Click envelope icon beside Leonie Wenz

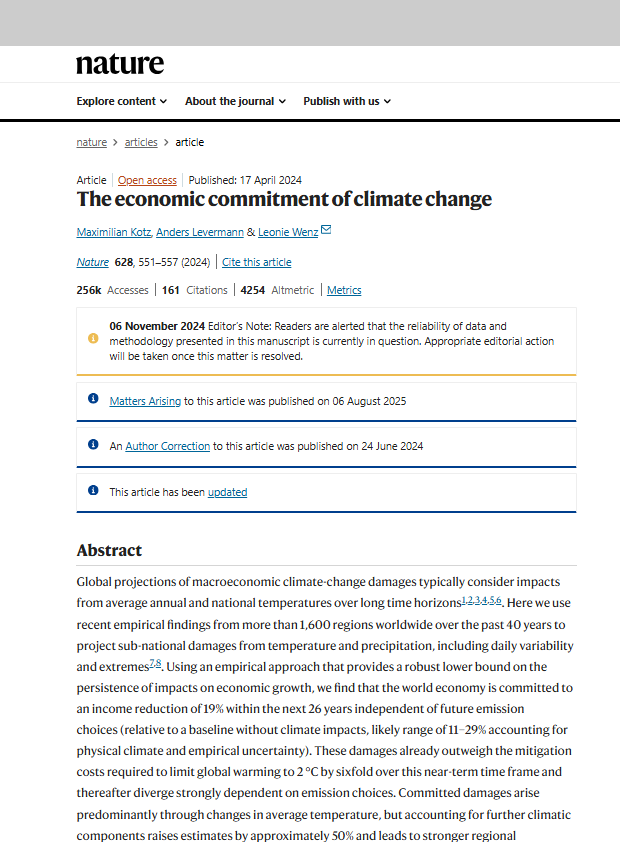tap(326, 231)
